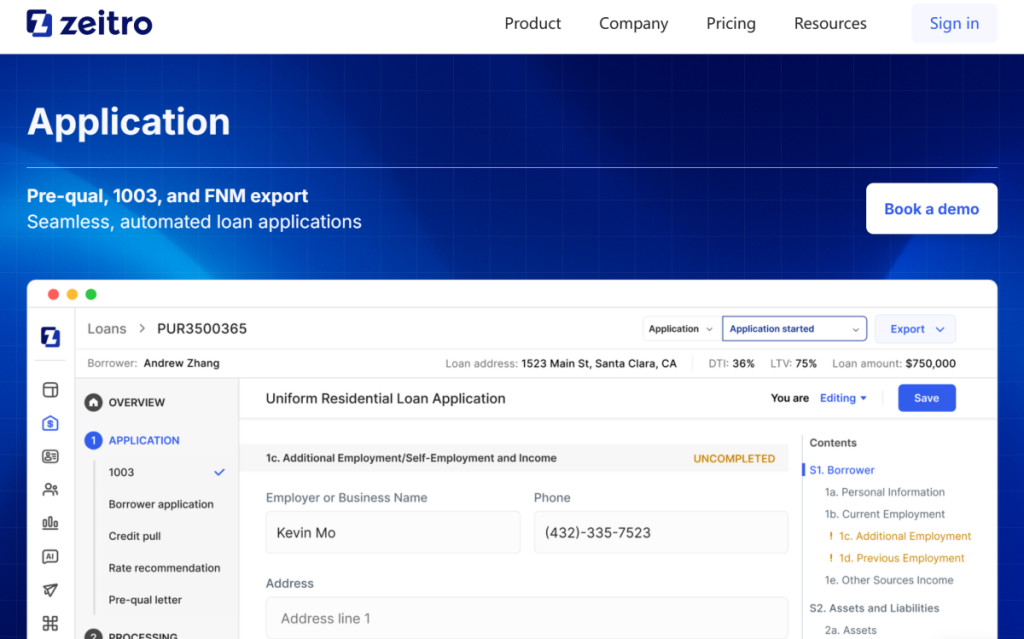Jump to 1c. Additional Employment
The image size is (1024, 639).
(904, 536)
